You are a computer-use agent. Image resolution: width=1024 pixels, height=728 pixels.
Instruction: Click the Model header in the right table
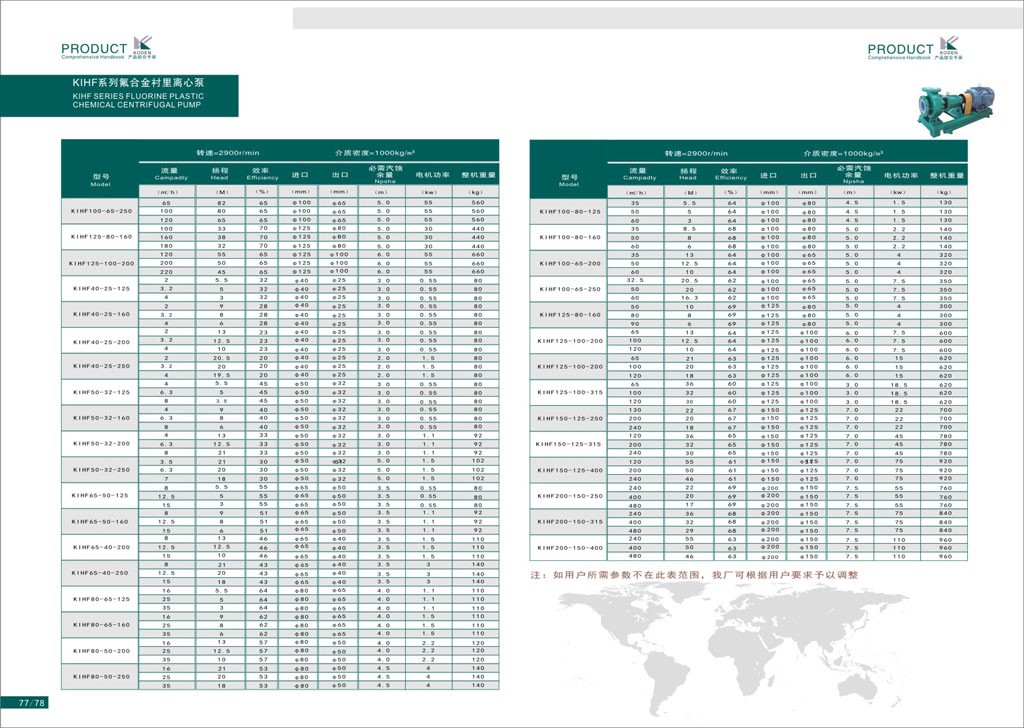(x=568, y=180)
